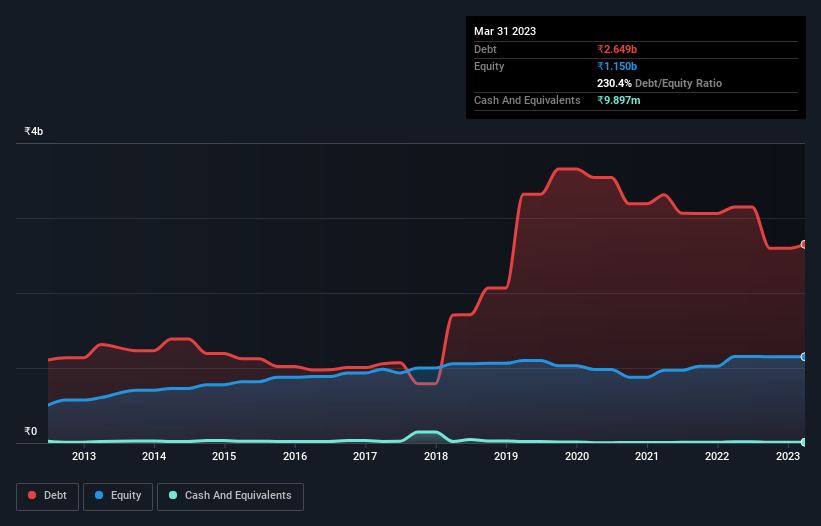The image size is (821, 526).
Task: Click the 2013 x-axis label
Action: coord(84,456)
